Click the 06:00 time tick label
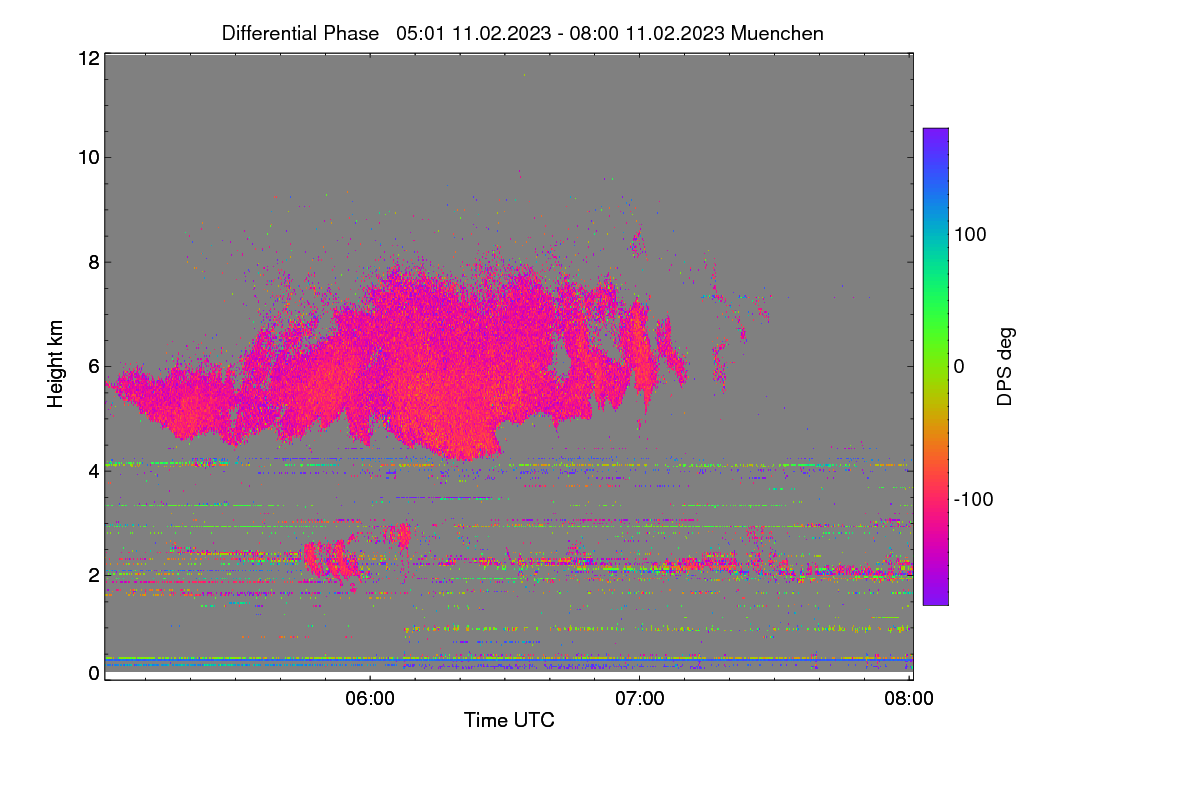The image size is (1200, 800). point(370,698)
